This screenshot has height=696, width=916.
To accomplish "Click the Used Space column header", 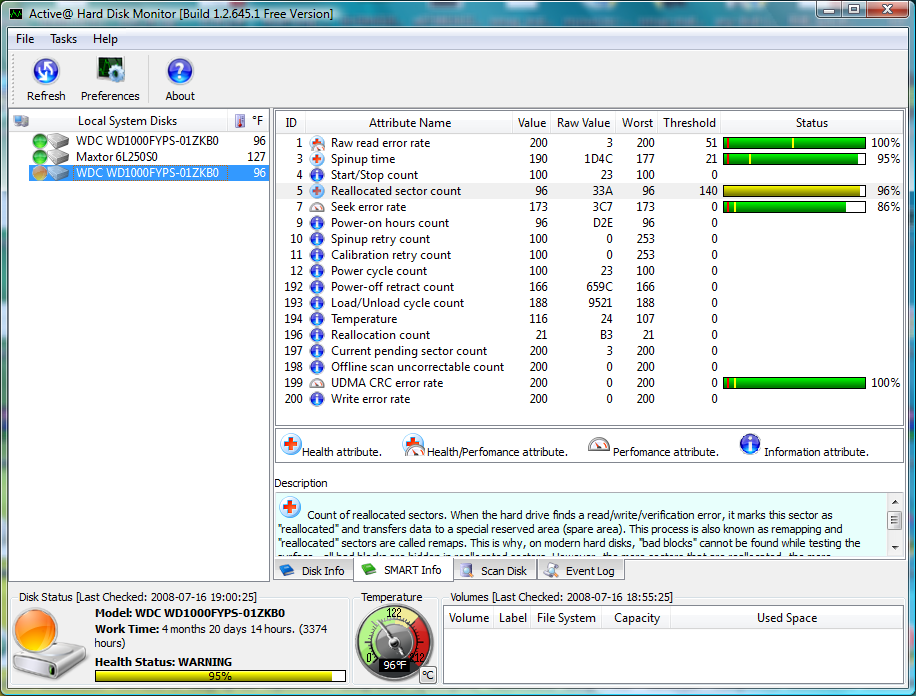I will click(787, 618).
